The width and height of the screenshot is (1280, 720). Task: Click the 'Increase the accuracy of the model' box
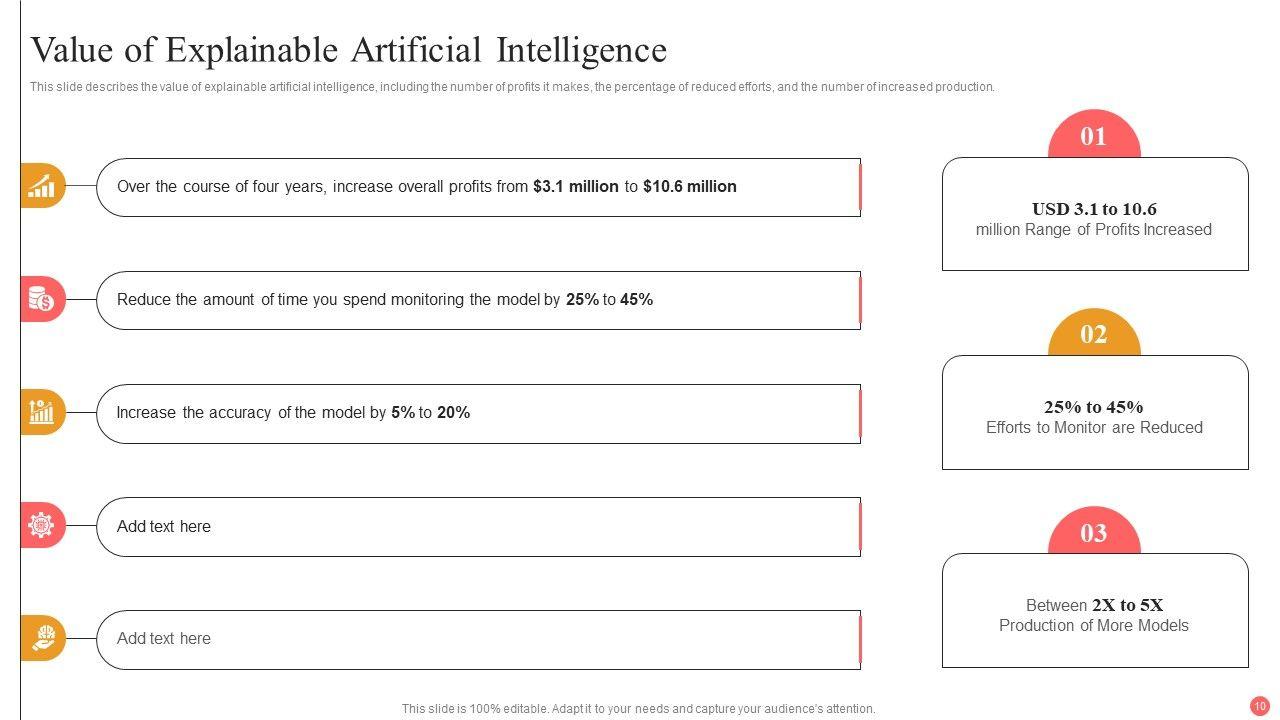478,413
